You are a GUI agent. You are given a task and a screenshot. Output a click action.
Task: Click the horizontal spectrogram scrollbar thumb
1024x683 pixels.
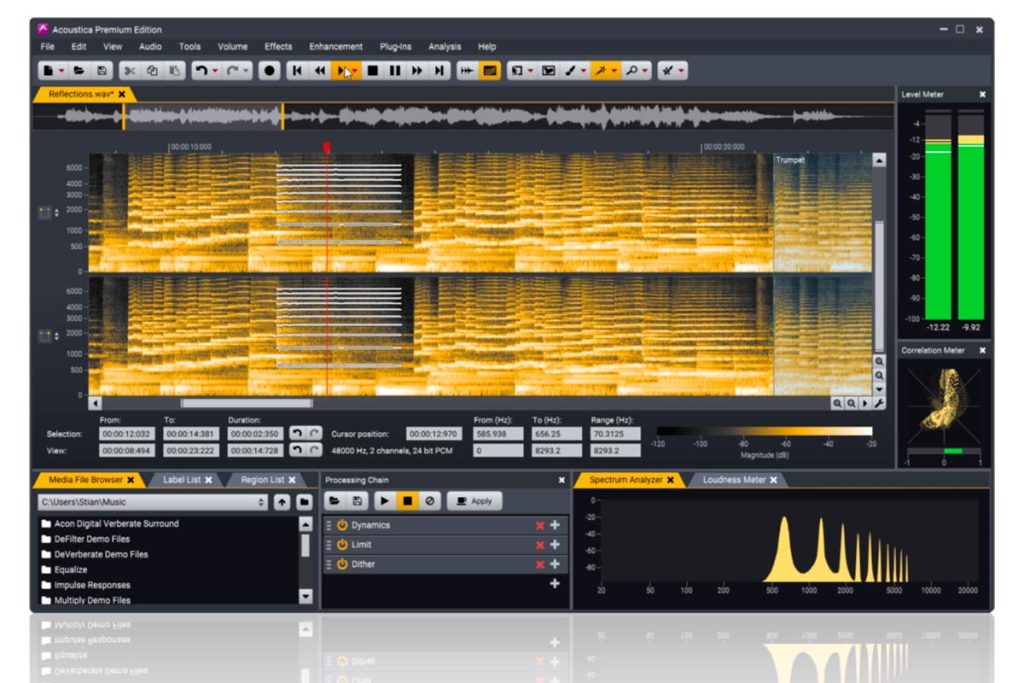coord(246,404)
